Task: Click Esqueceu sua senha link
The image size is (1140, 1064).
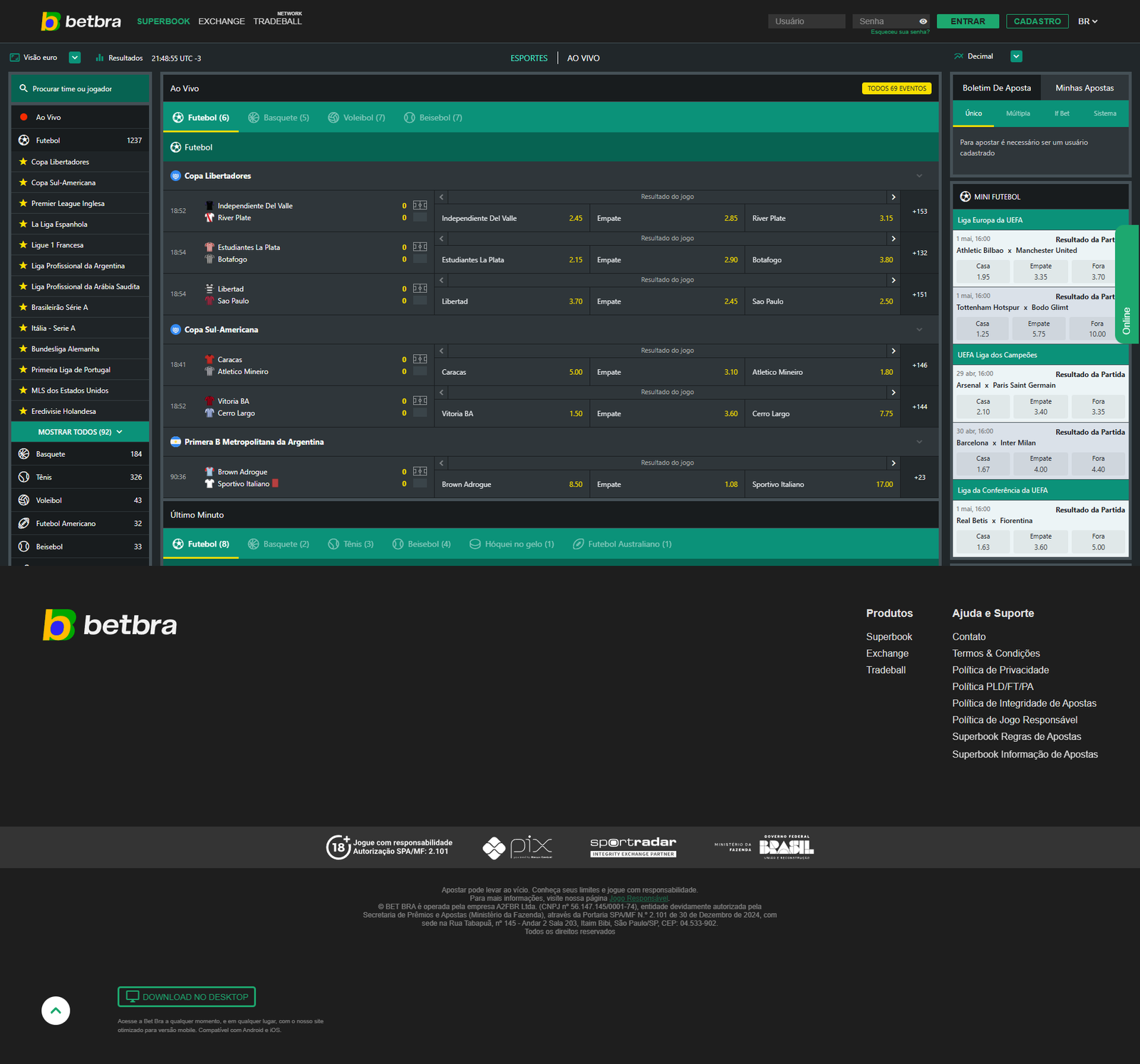Action: click(x=900, y=32)
